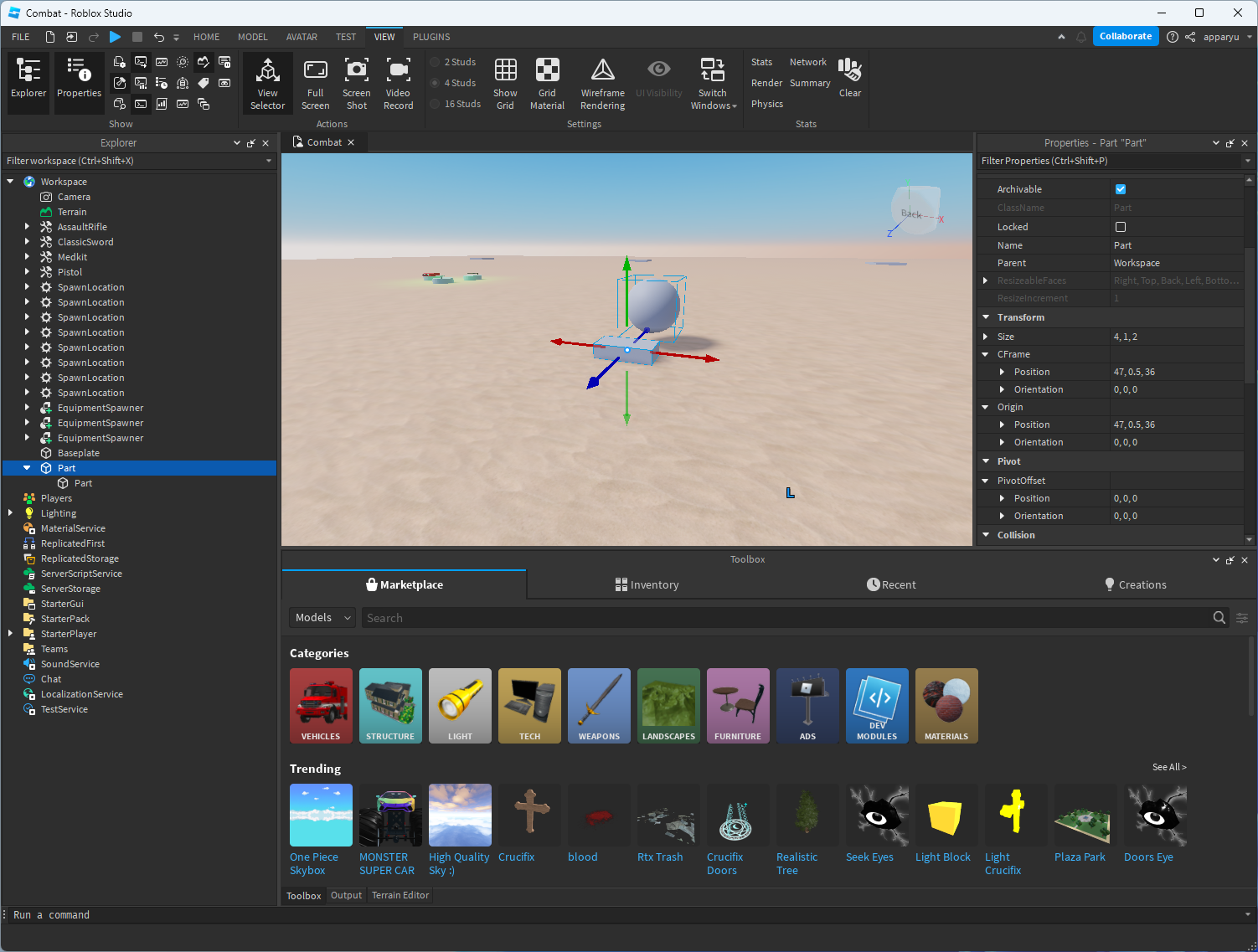Switch to the Creations toolbox tab
Viewport: 1258px width, 952px height.
[1135, 584]
